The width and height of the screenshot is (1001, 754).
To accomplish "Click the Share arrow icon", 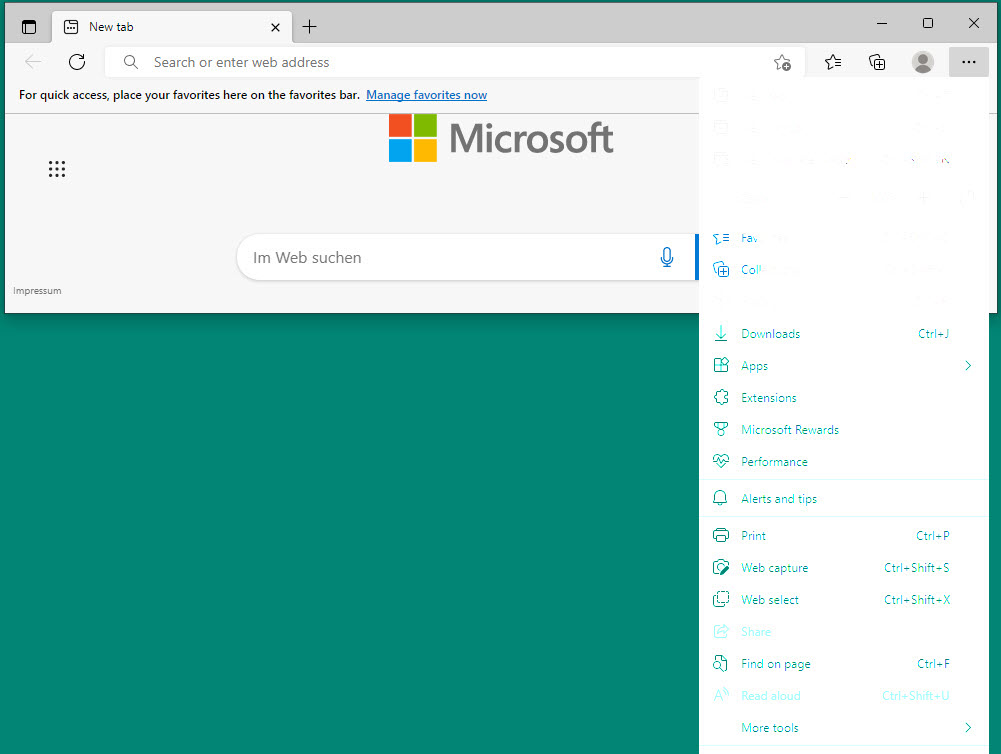I will pyautogui.click(x=721, y=631).
